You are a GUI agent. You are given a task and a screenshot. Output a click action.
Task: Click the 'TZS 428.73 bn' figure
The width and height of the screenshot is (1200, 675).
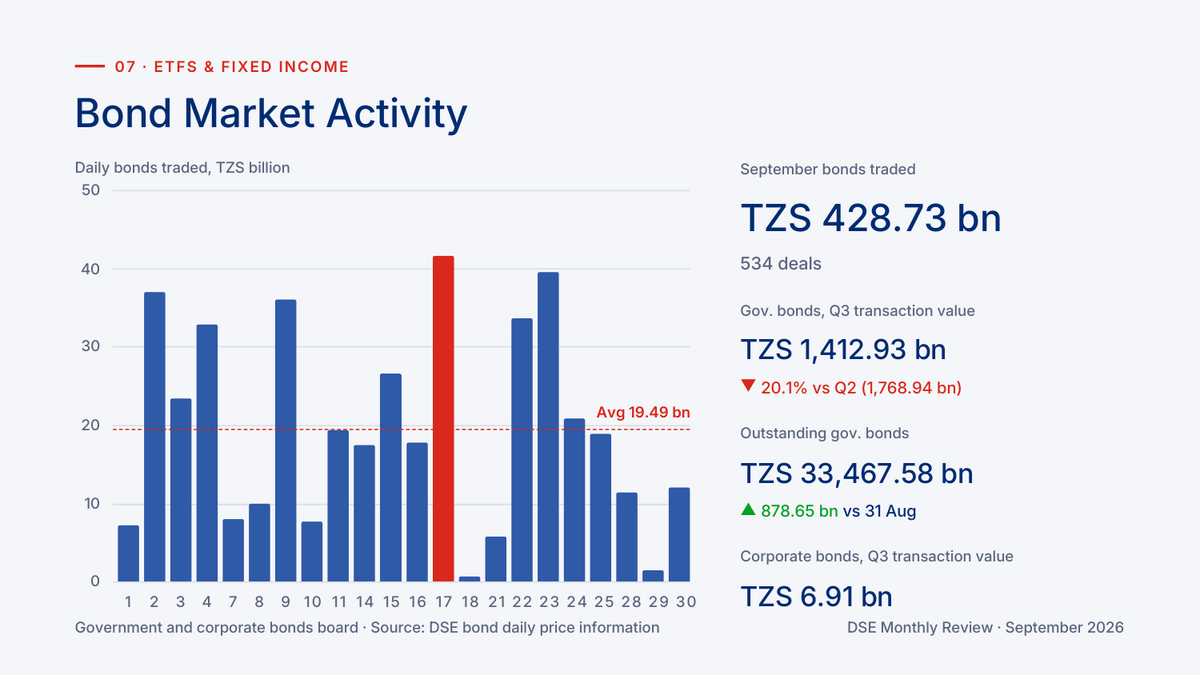871,218
